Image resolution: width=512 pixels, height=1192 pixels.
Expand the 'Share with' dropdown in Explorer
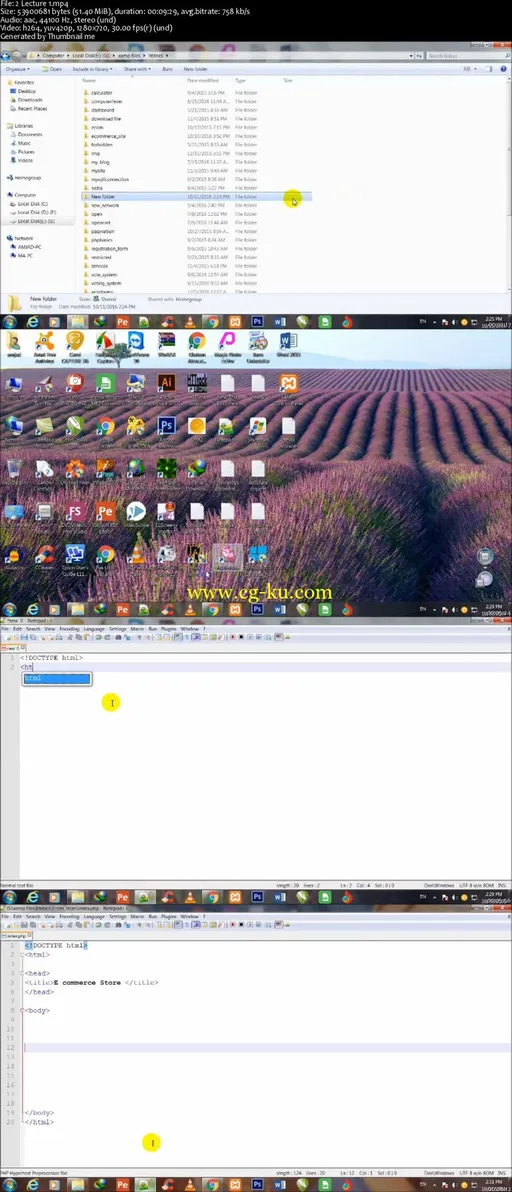pos(137,68)
